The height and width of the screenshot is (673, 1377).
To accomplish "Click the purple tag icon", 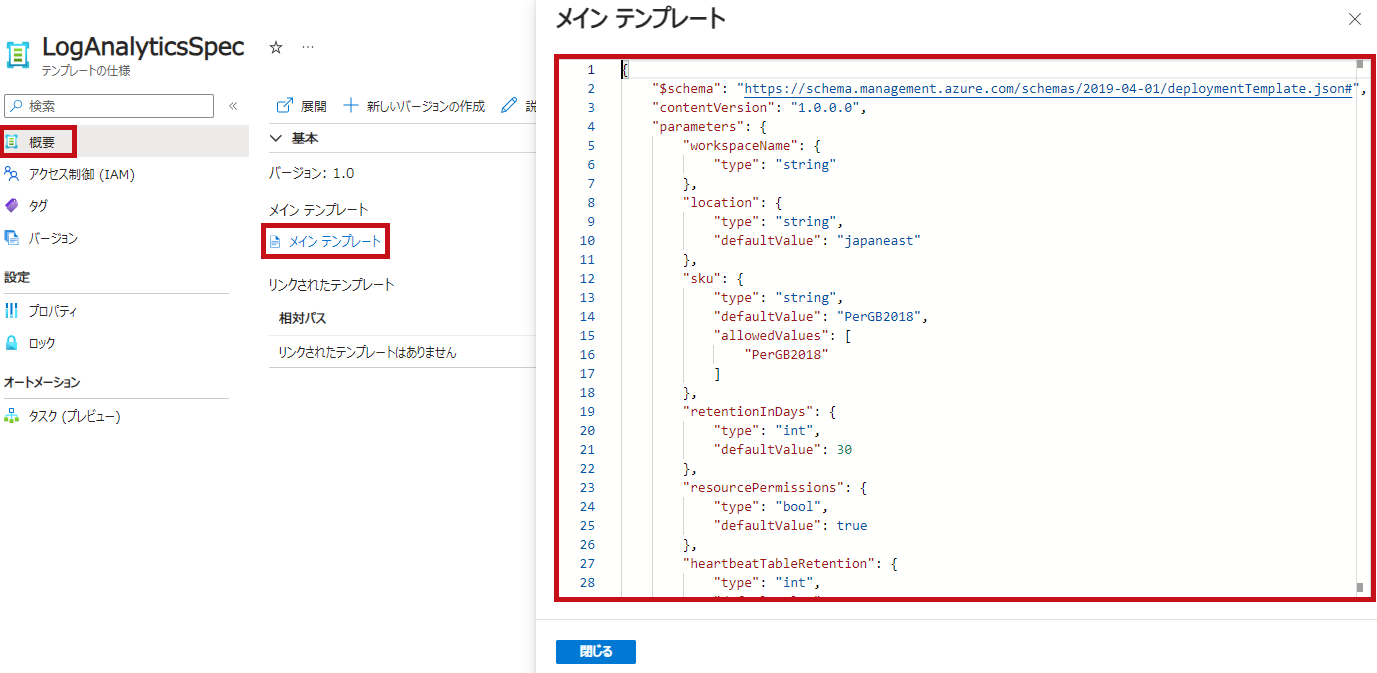I will (12, 206).
